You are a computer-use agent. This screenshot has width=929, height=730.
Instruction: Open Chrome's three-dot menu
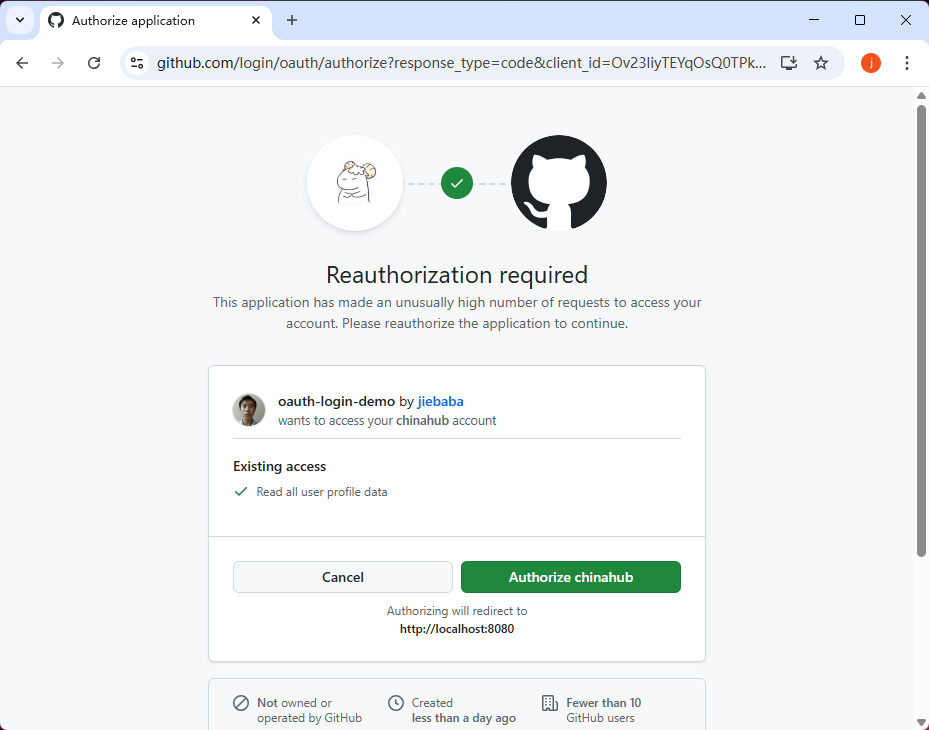(x=907, y=63)
